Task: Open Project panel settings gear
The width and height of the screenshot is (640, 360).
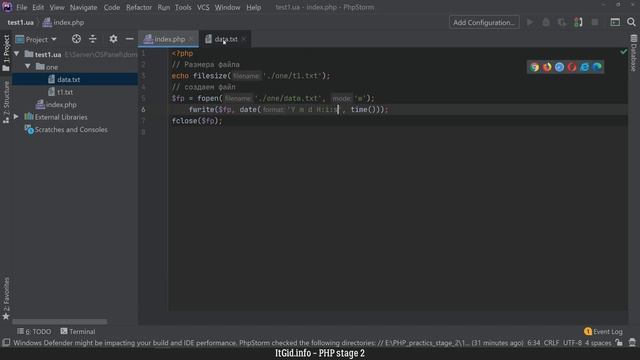Action: pos(113,39)
